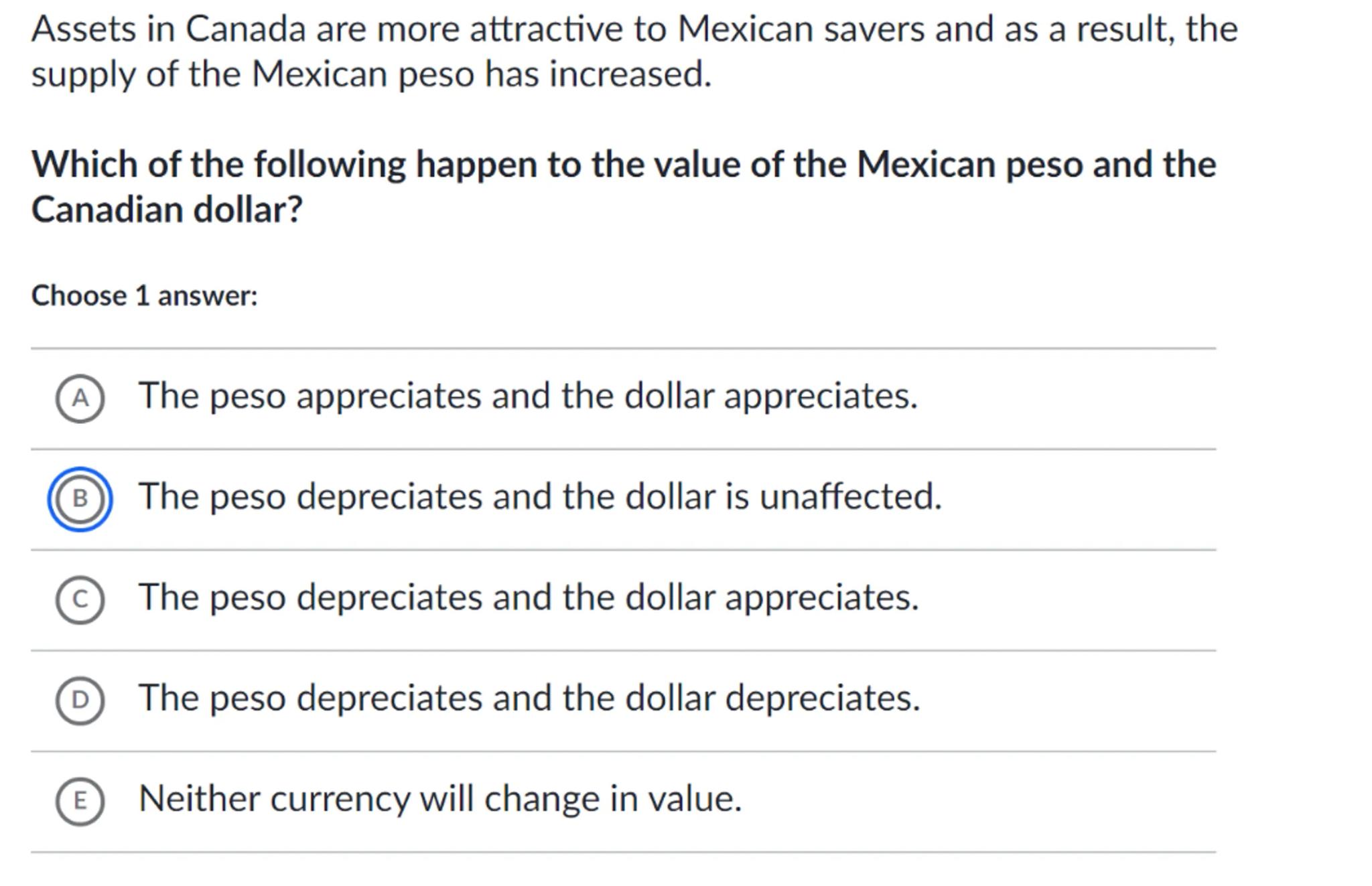Viewport: 1372px width, 886px height.
Task: Select radio button A
Action: tap(80, 398)
